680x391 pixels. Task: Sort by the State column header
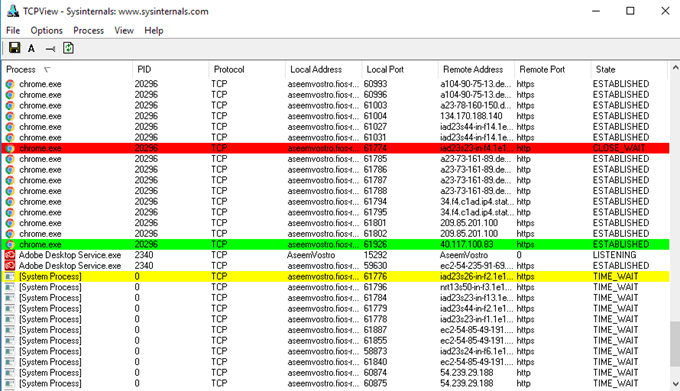[629, 69]
